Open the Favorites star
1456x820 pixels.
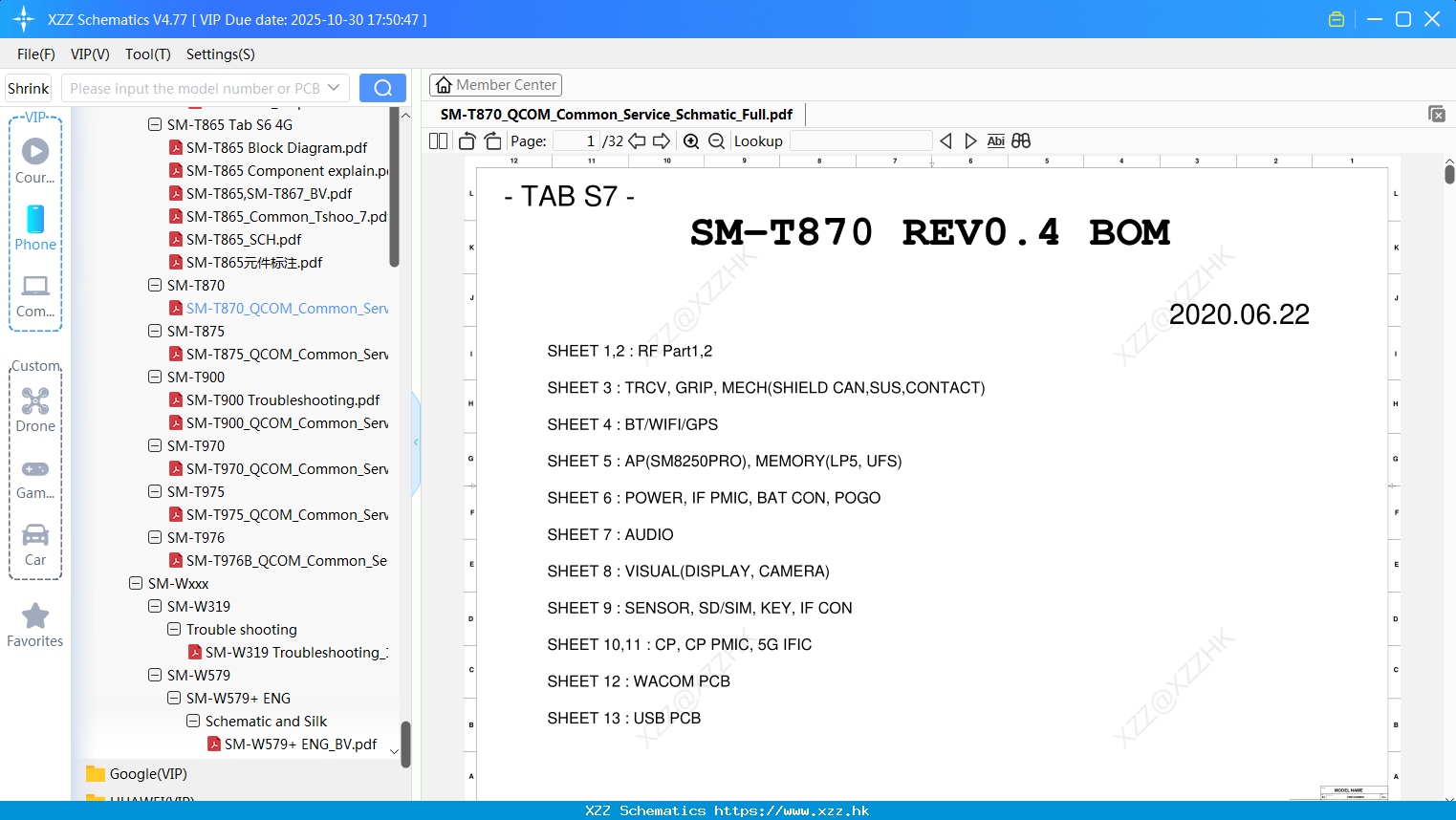point(35,625)
